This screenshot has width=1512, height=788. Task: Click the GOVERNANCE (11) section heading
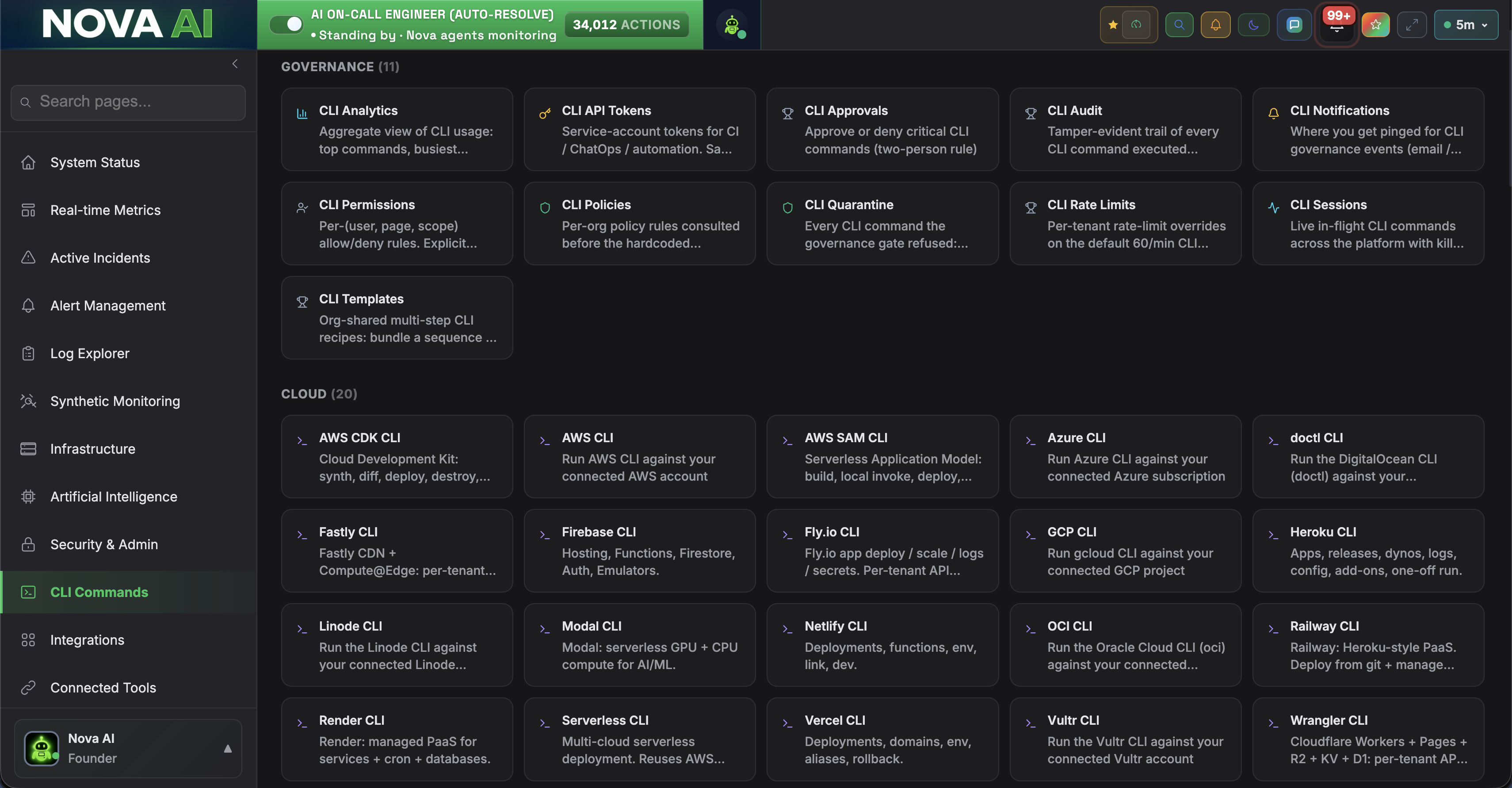click(340, 66)
